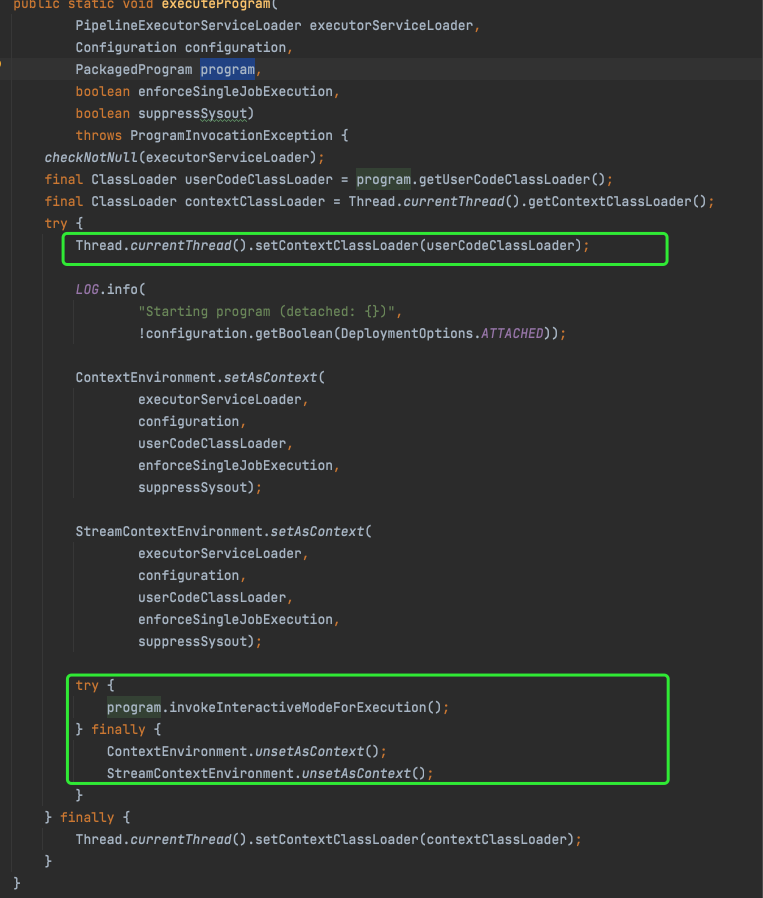
Task: Click 'contextClassLoader' variable declaration name
Action: click(x=255, y=202)
